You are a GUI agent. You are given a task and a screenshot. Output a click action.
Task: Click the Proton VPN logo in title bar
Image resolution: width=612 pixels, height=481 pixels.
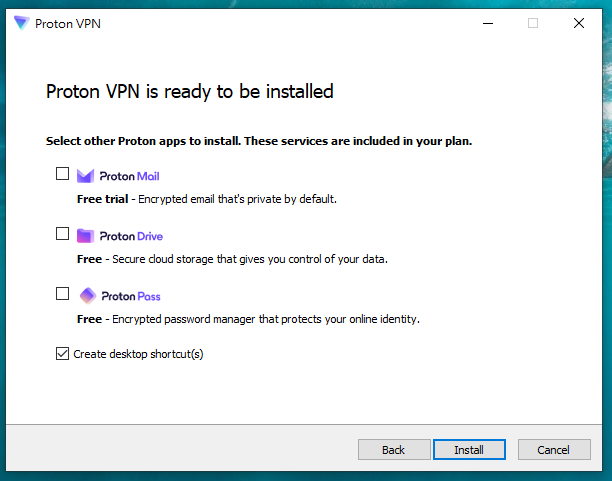pyautogui.click(x=21, y=23)
